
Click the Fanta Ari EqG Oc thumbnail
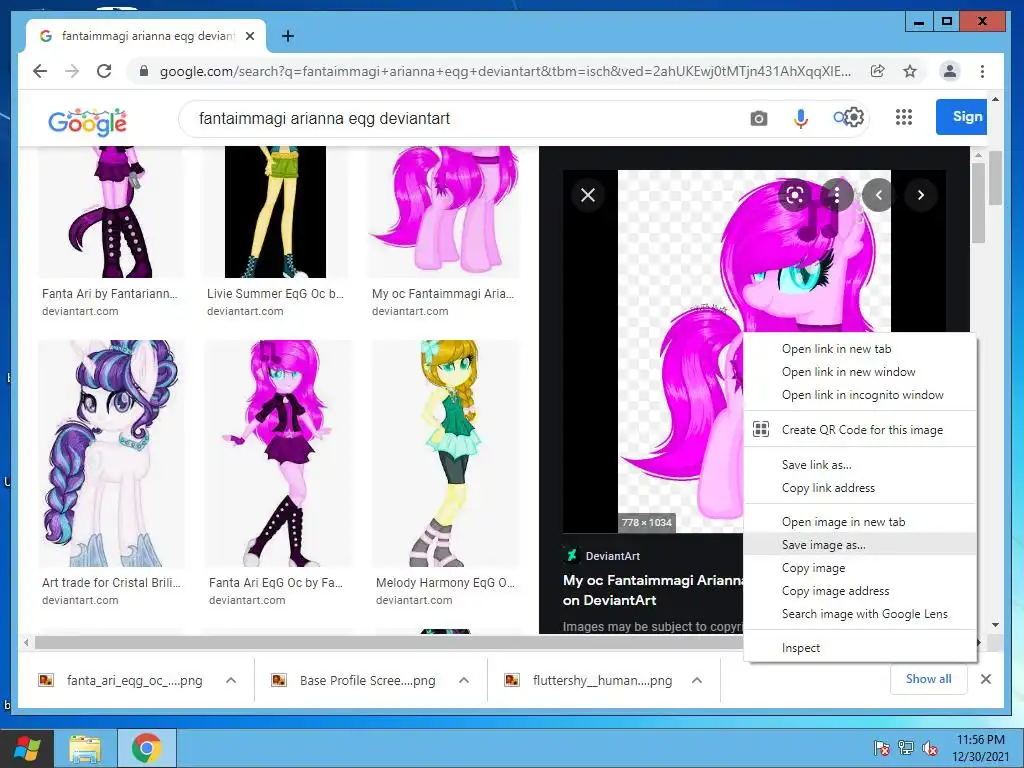point(278,453)
